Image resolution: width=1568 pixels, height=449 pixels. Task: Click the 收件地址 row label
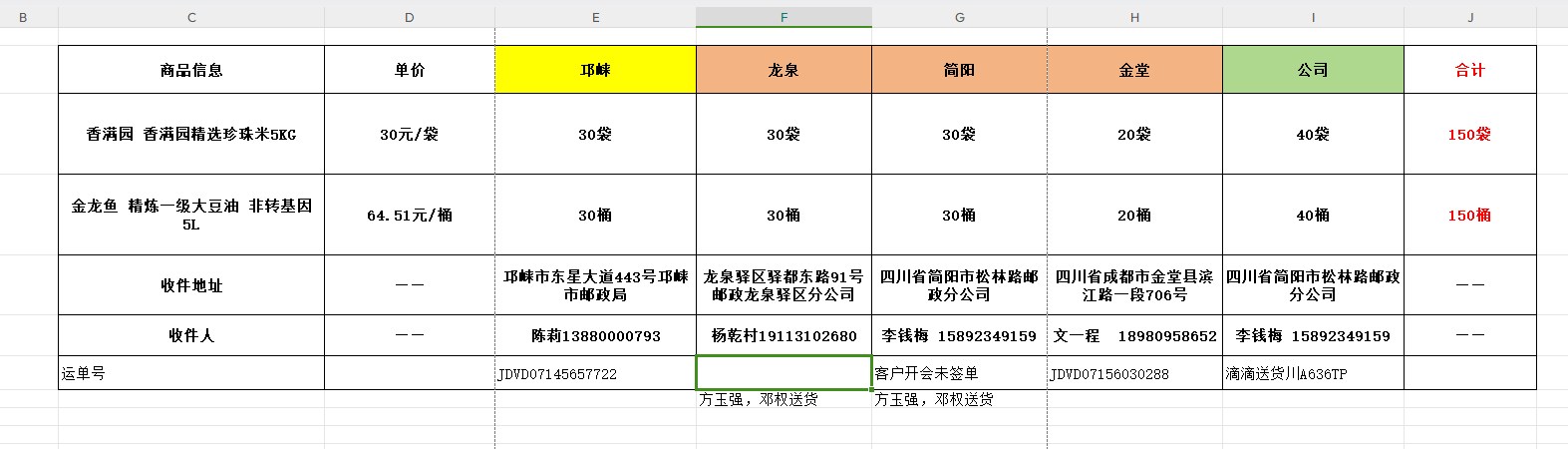(191, 285)
